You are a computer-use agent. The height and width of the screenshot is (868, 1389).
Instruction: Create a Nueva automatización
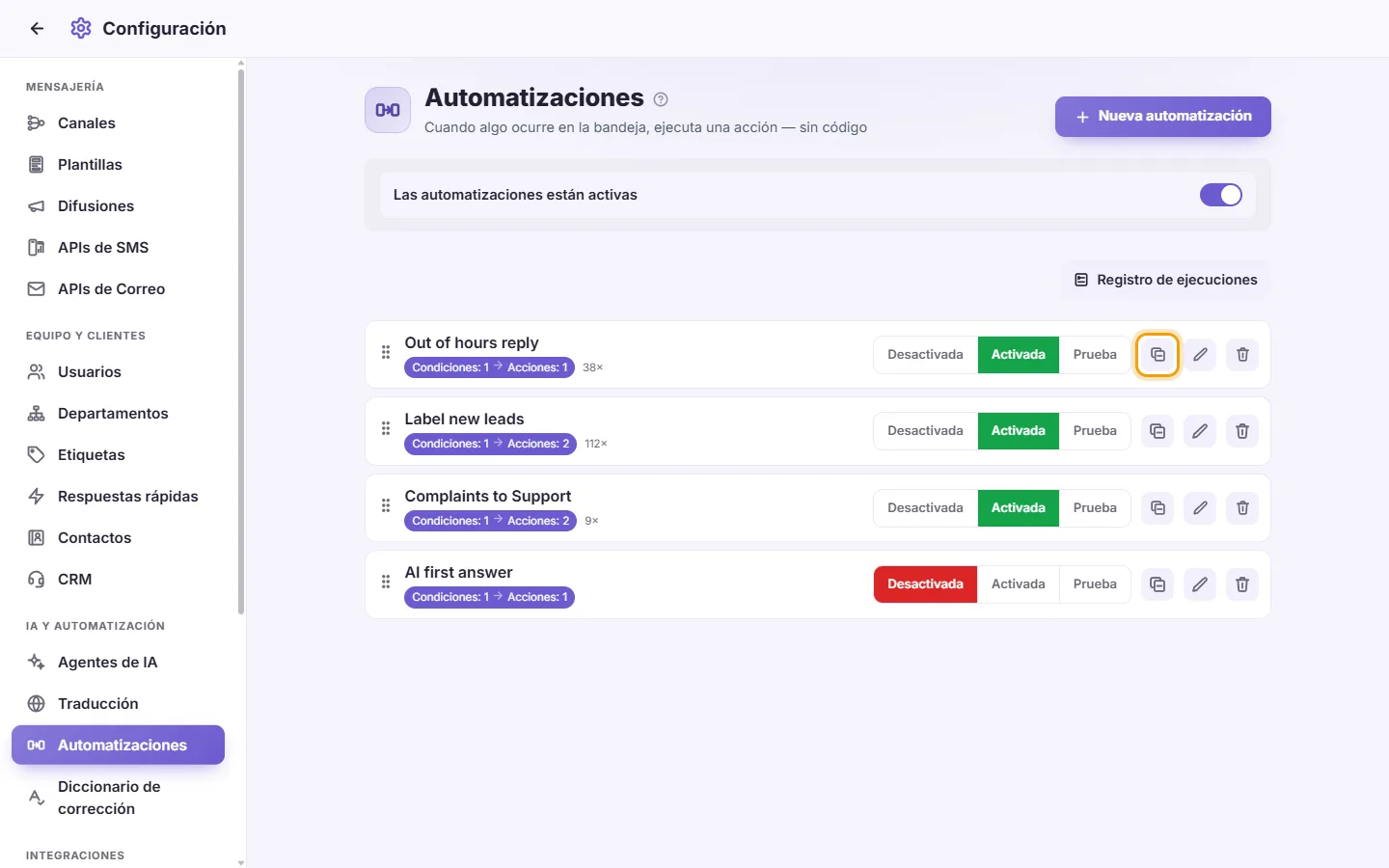tap(1162, 117)
